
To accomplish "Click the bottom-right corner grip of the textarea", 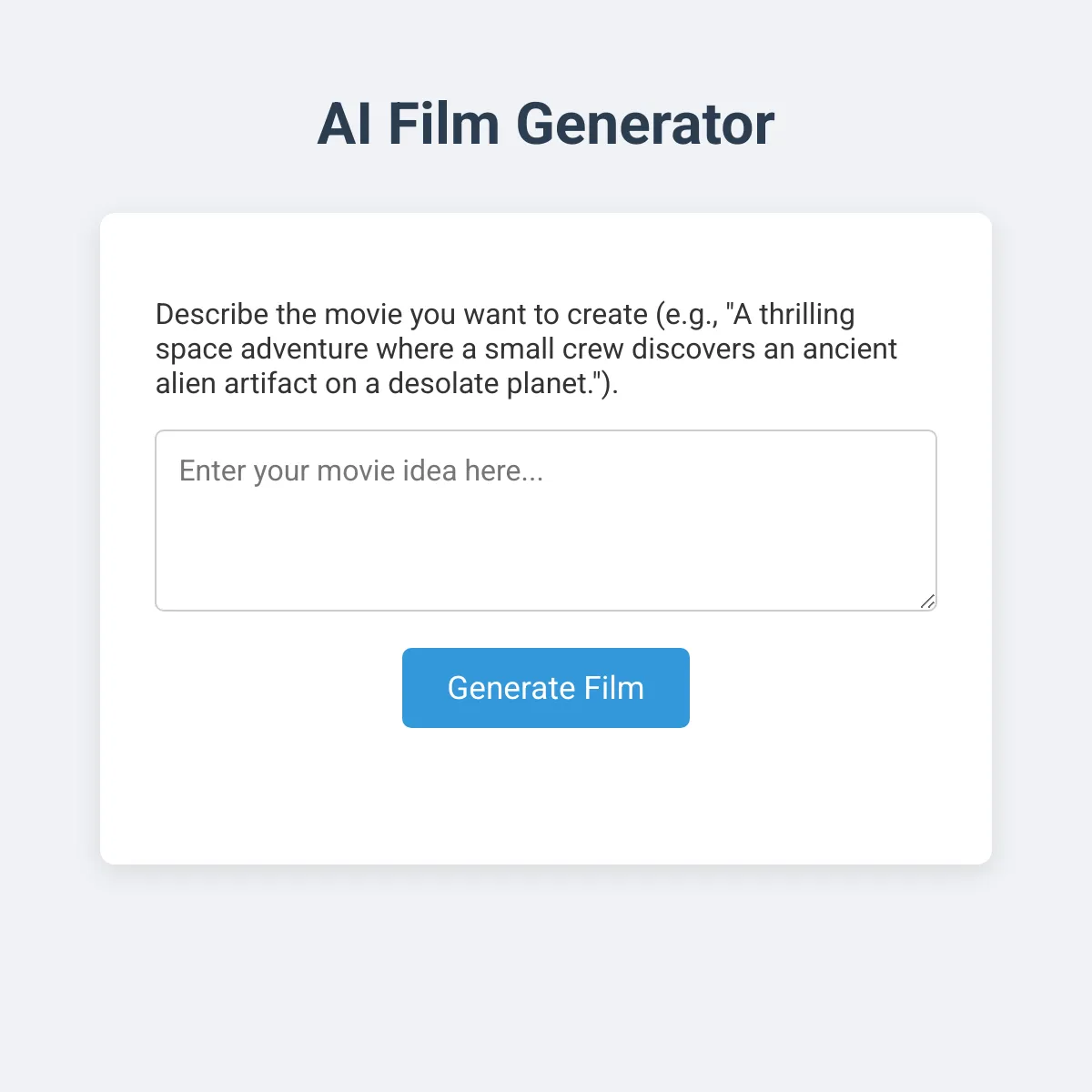I will [927, 601].
